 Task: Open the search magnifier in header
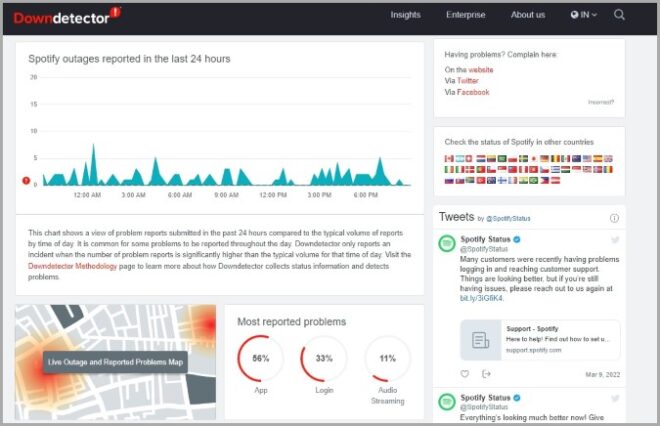[x=619, y=15]
